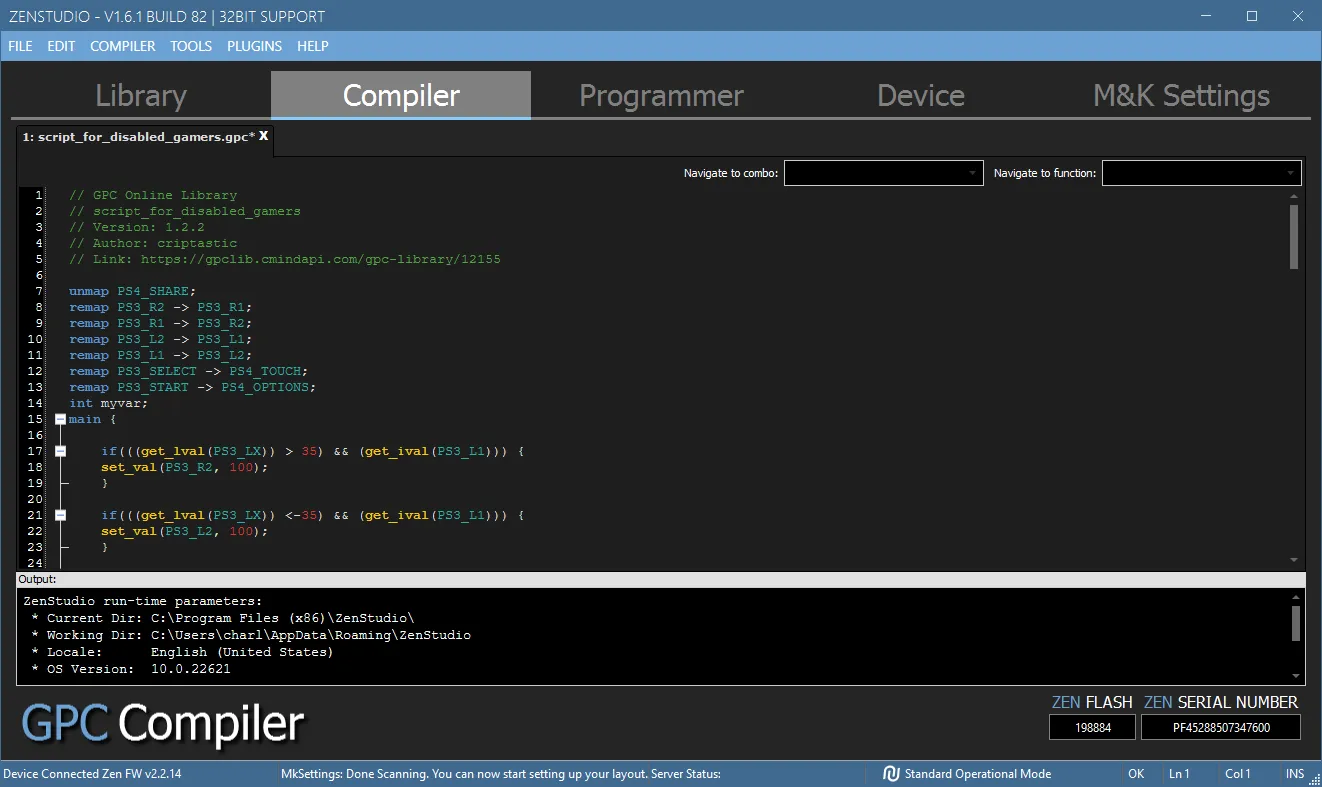Click the 'remap PS3_START -> PS4_OPTIONS;' line
The width and height of the screenshot is (1322, 787).
point(193,387)
